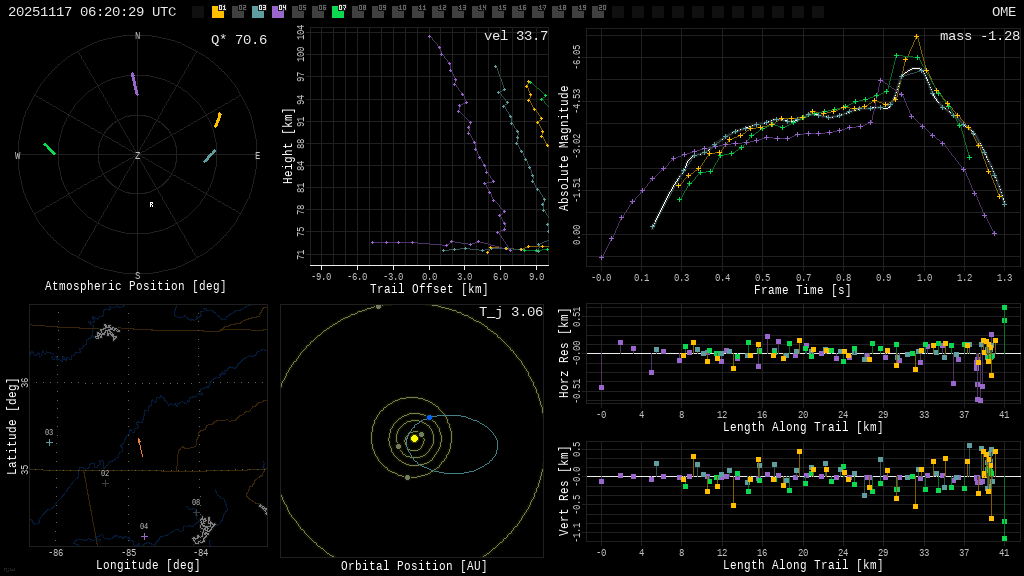The width and height of the screenshot is (1024, 576).
Task: Click the mass -1.28 readout
Action: (x=979, y=36)
